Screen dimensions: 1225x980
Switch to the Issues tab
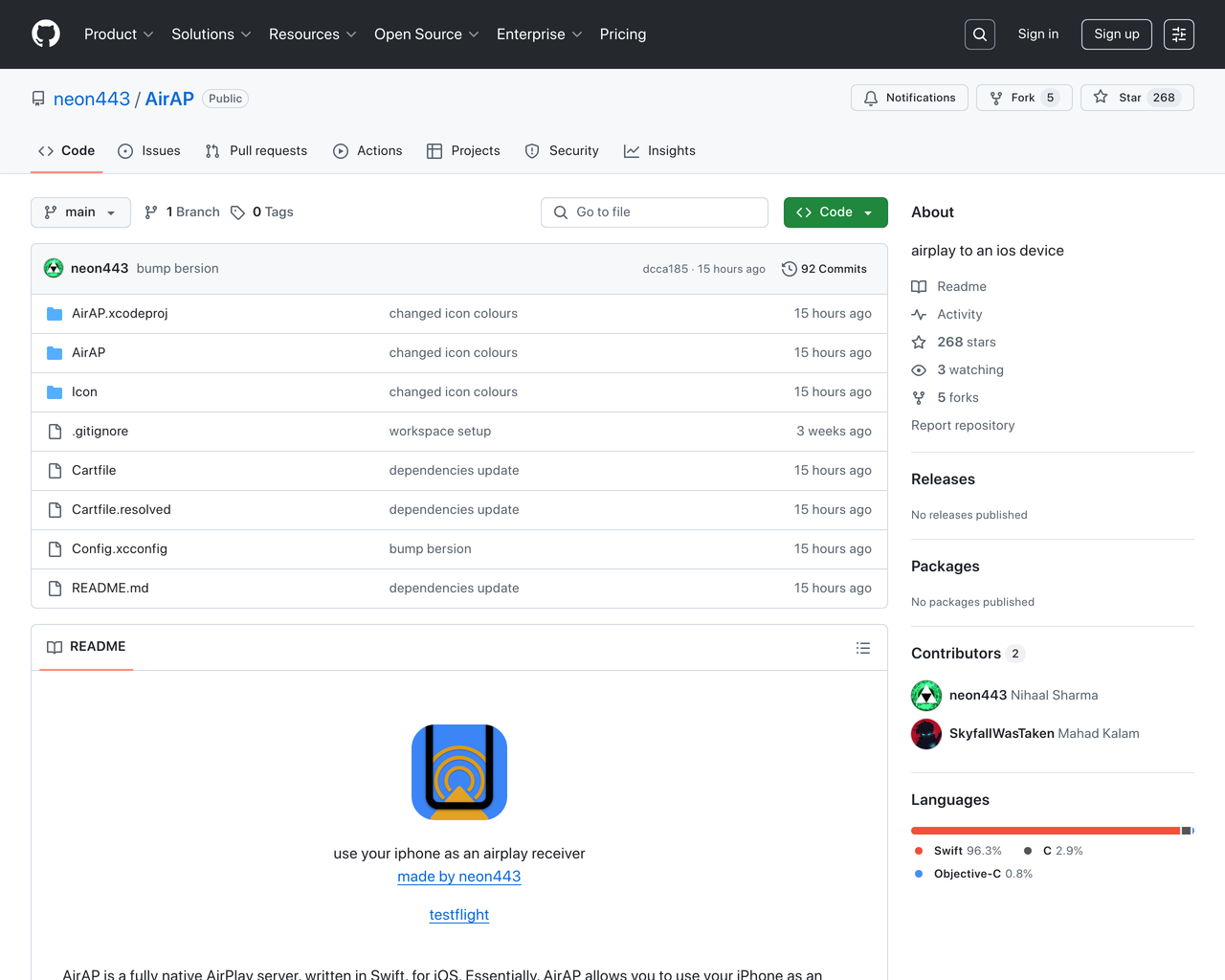(149, 151)
